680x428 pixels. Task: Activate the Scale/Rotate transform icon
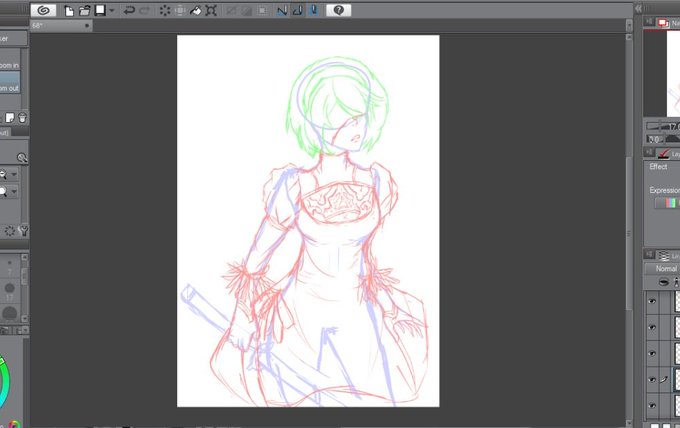211,10
